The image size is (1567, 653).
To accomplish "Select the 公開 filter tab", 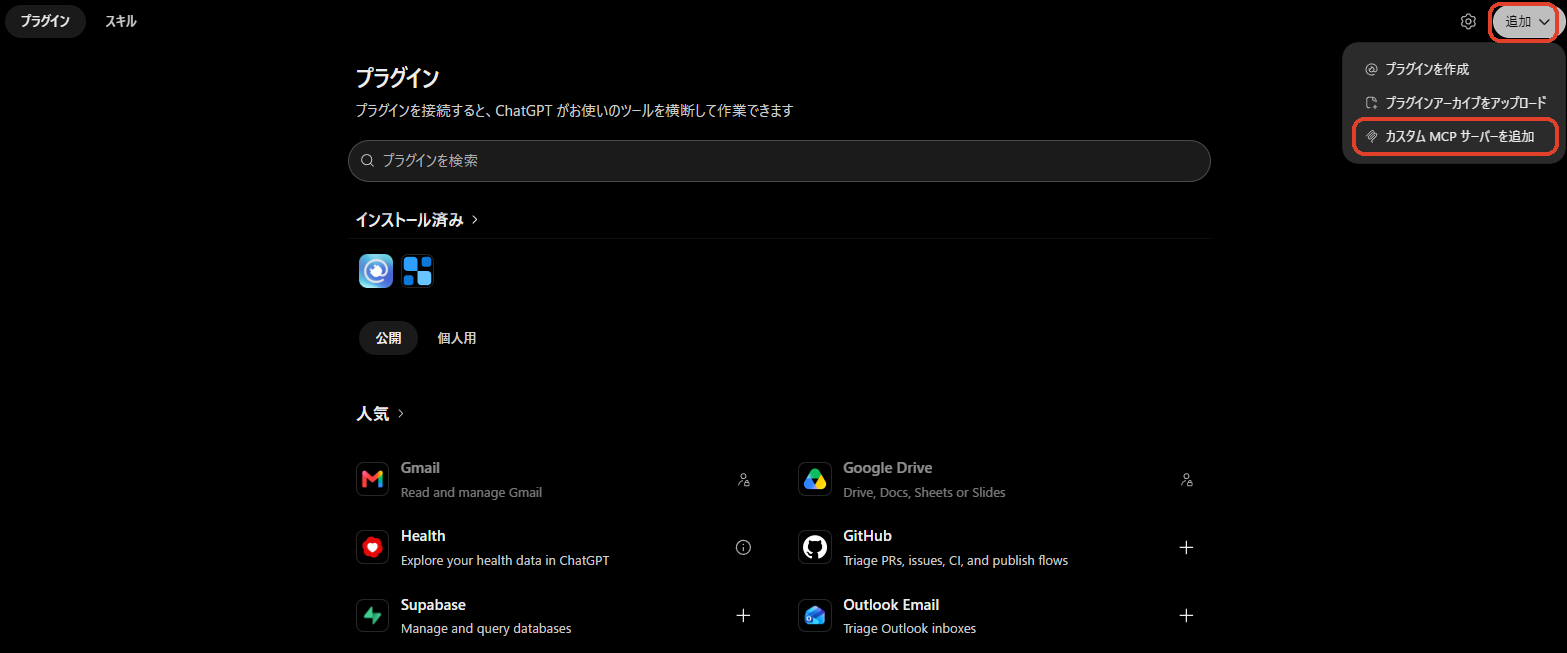I will pyautogui.click(x=389, y=338).
